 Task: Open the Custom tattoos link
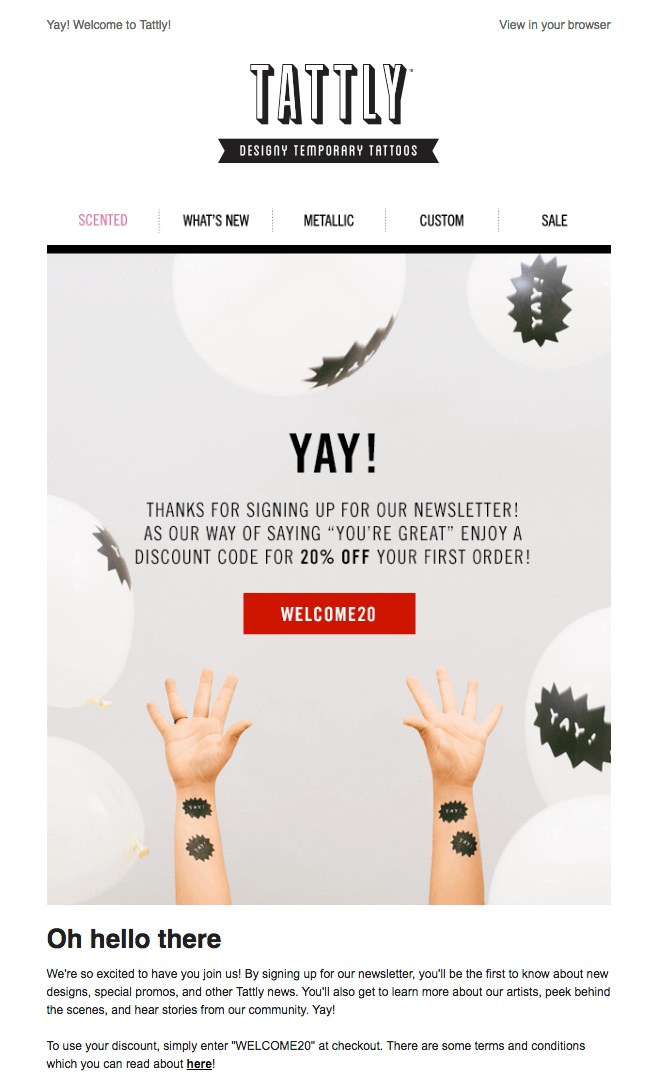click(441, 220)
